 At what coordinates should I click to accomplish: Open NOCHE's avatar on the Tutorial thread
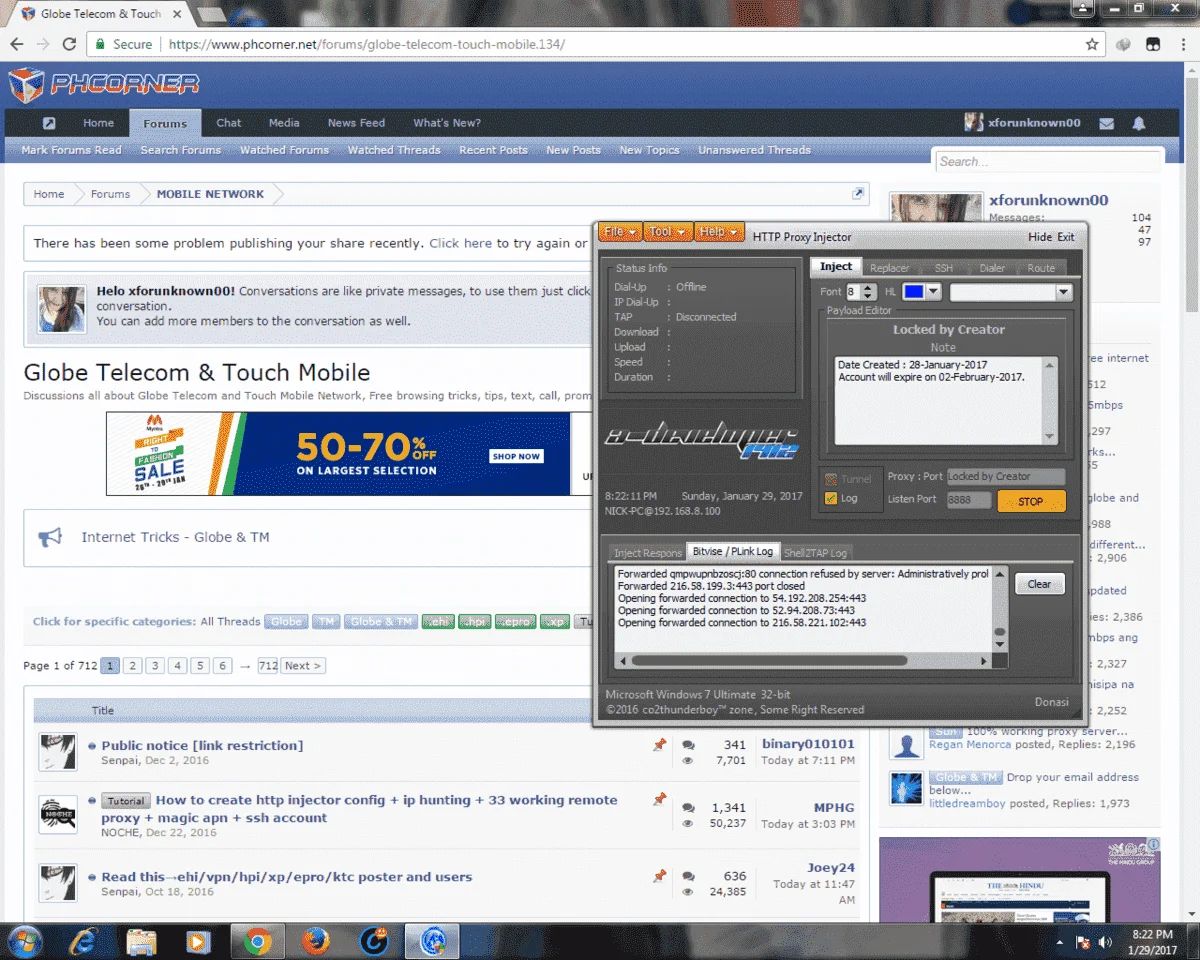coord(57,815)
